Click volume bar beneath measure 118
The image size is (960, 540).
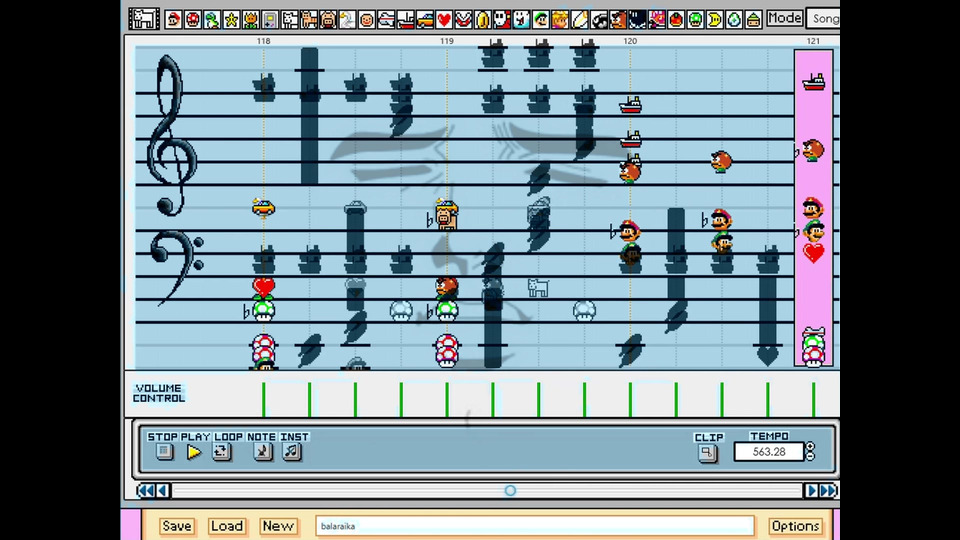click(x=264, y=400)
